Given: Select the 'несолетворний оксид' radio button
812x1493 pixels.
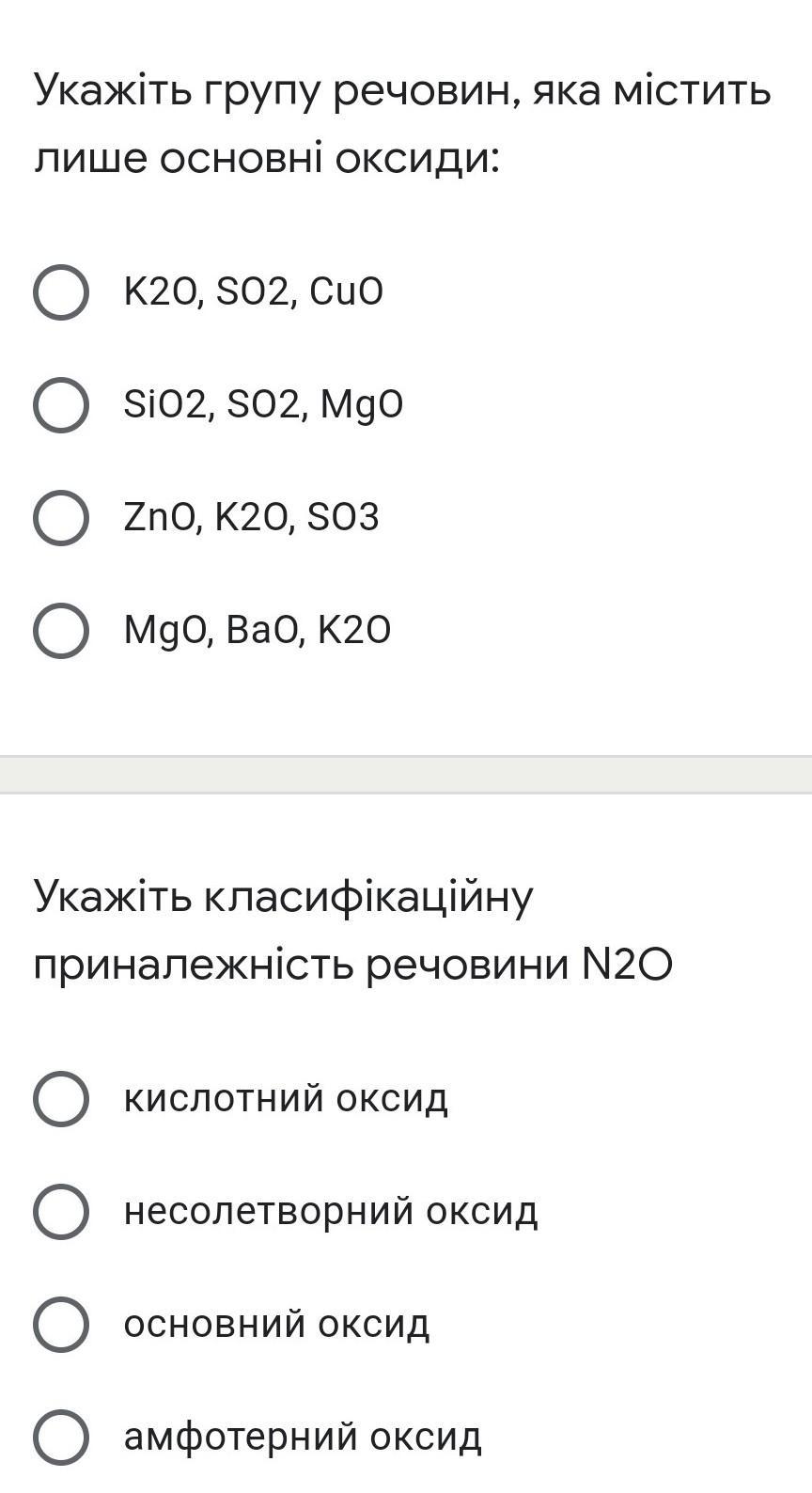Looking at the screenshot, I should click(61, 1211).
